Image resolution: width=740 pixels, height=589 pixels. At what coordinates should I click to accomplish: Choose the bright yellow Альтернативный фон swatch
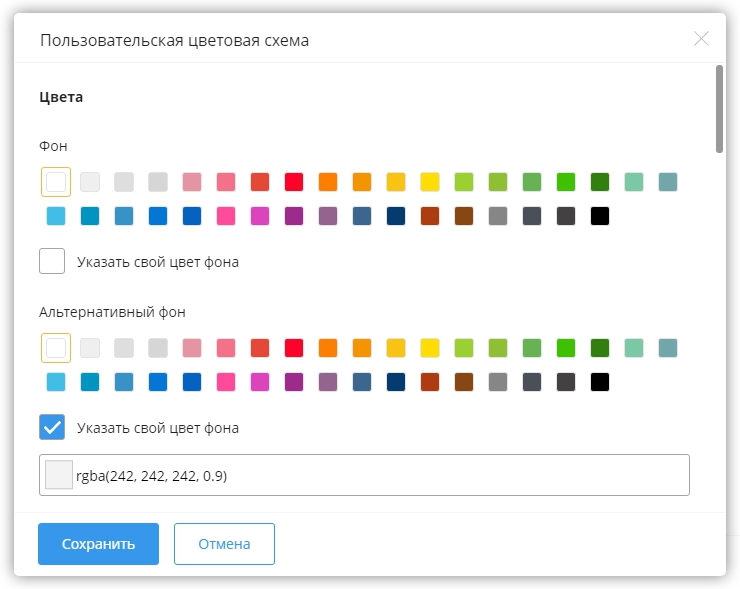point(430,348)
